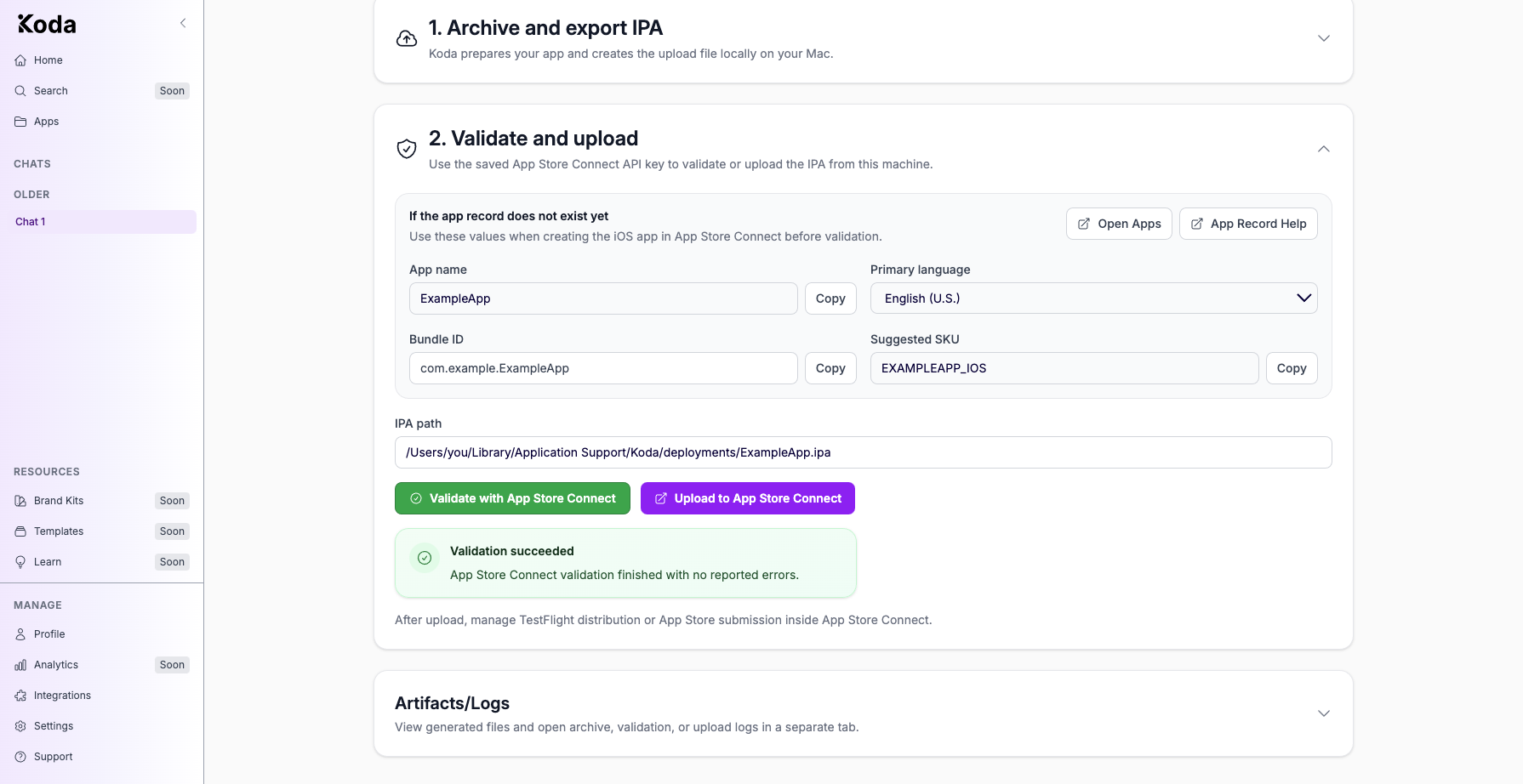
Task: Click the Artifacts/Logs heading
Action: (x=452, y=703)
